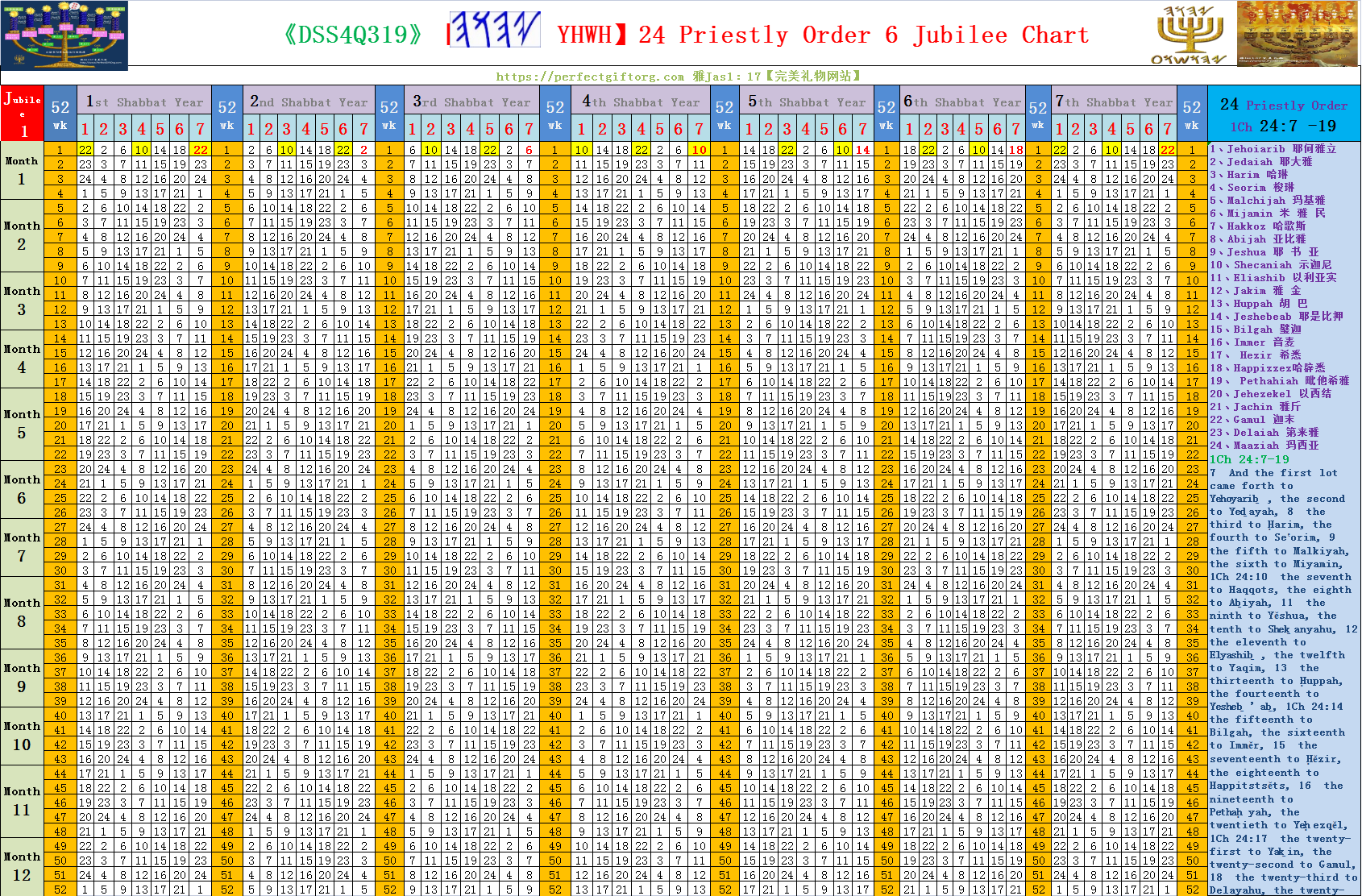Screen dimensions: 1362x896
Task: Select the Month 1 row label
Action: (x=22, y=170)
